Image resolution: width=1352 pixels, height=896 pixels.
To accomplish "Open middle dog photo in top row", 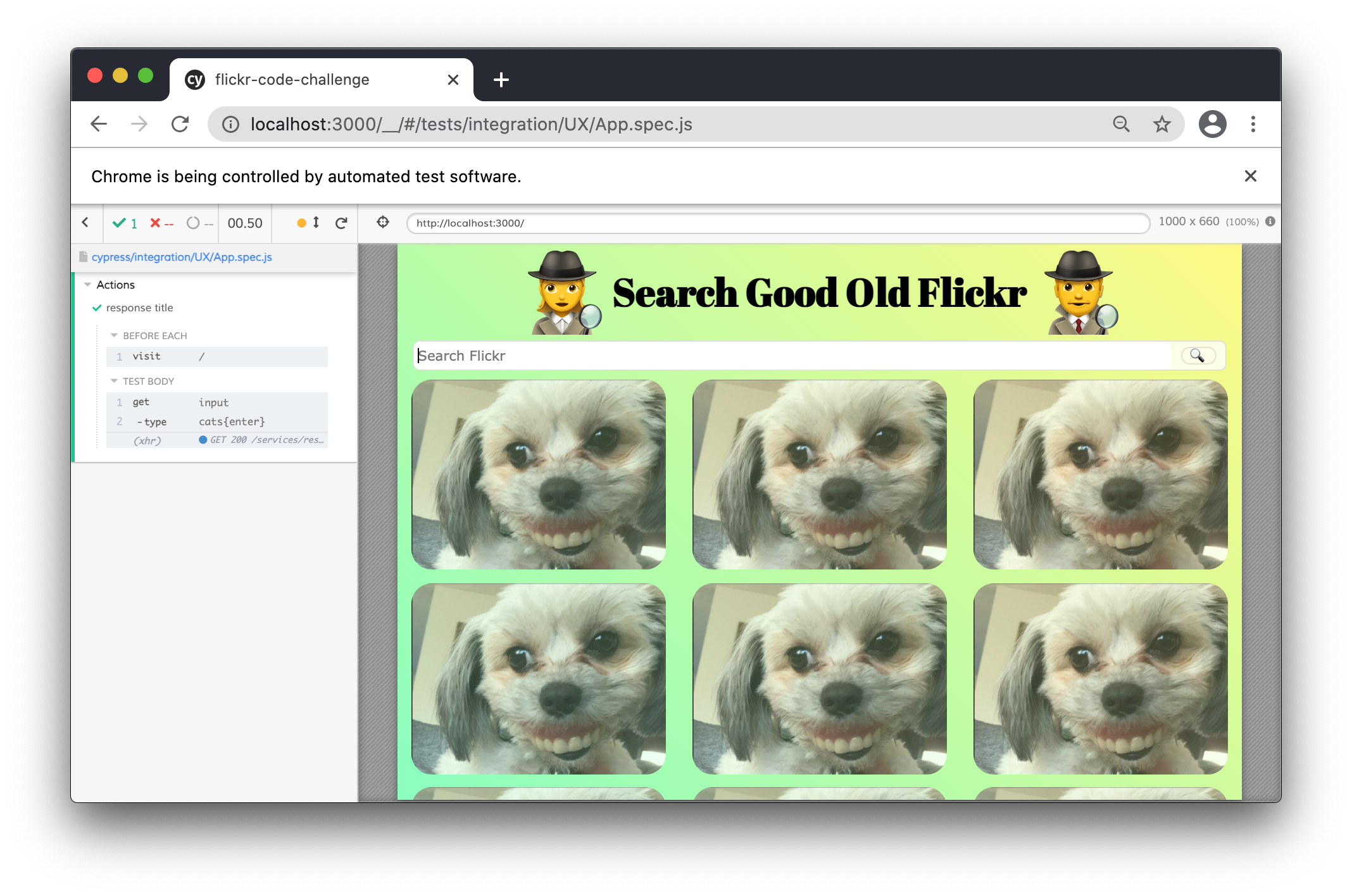I will [820, 475].
